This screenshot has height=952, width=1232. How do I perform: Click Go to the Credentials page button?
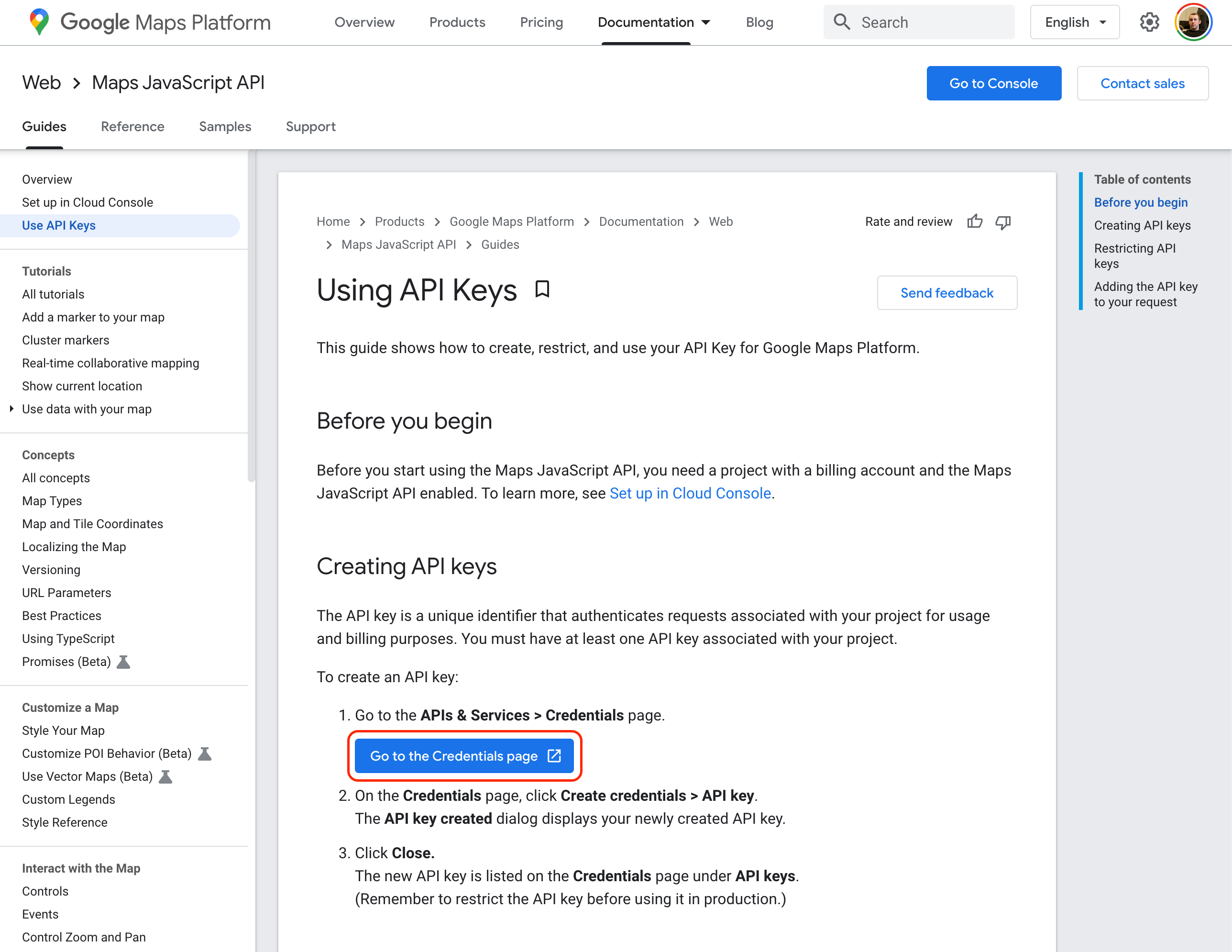[464, 755]
